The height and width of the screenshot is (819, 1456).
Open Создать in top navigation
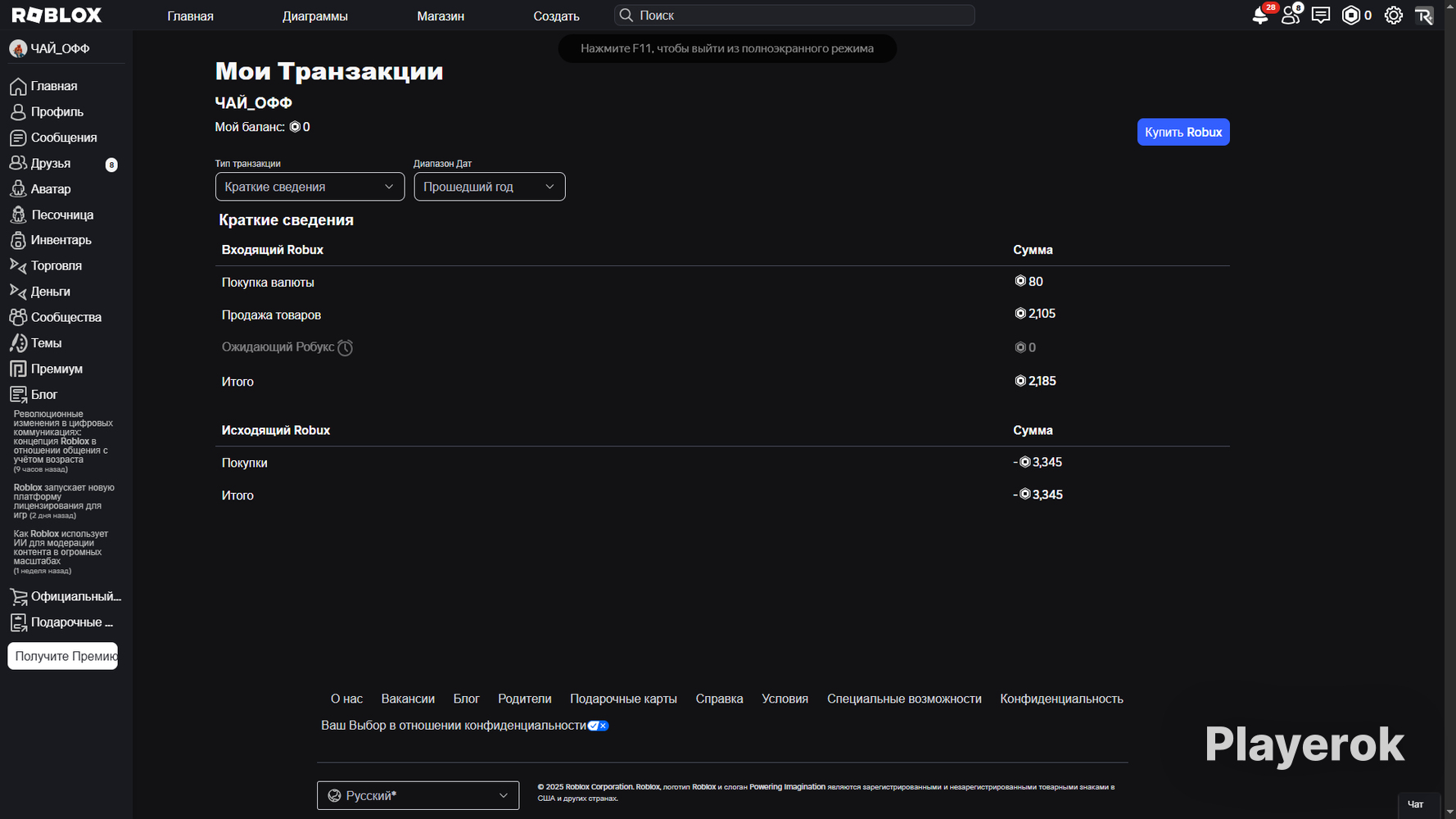coord(556,16)
